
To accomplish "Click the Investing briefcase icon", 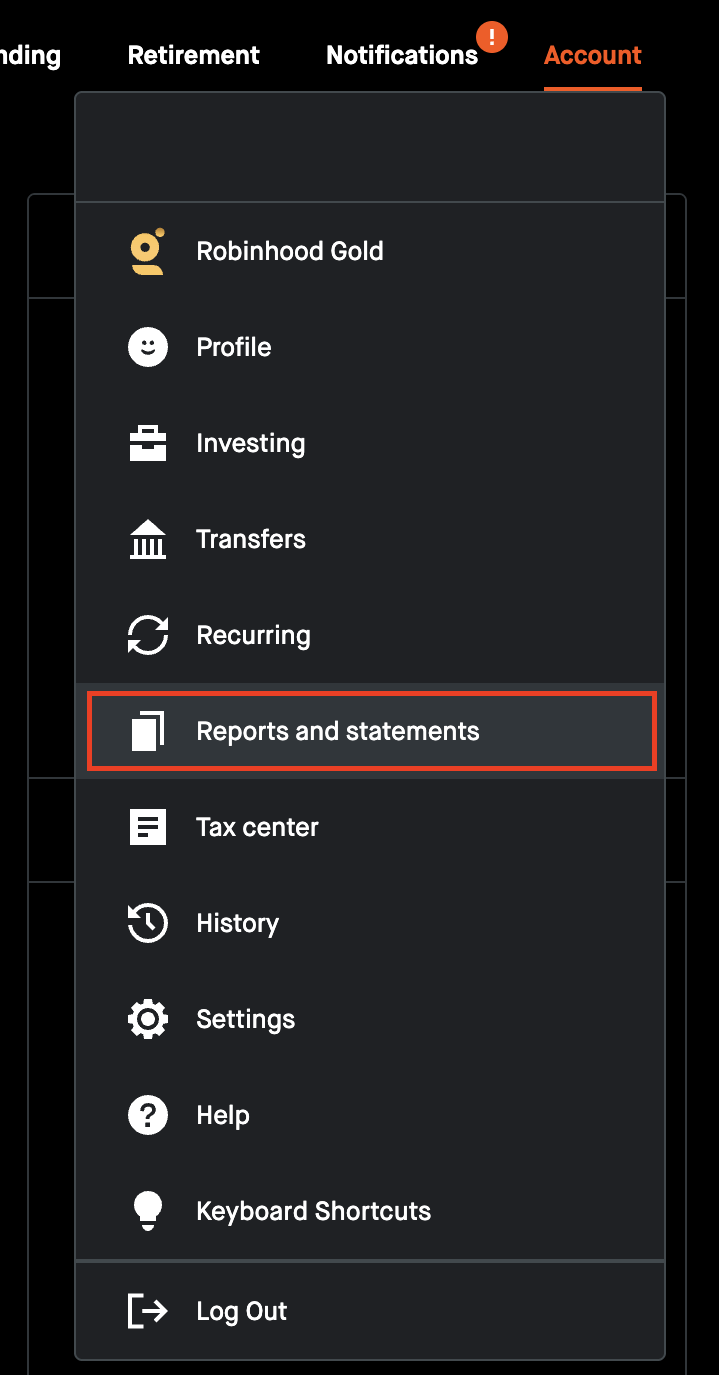I will pyautogui.click(x=147, y=443).
